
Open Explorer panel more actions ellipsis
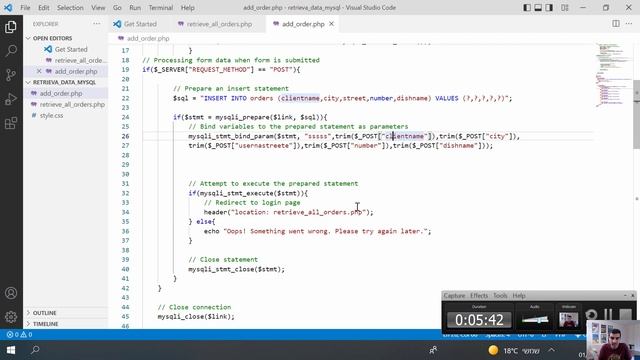tap(96, 24)
